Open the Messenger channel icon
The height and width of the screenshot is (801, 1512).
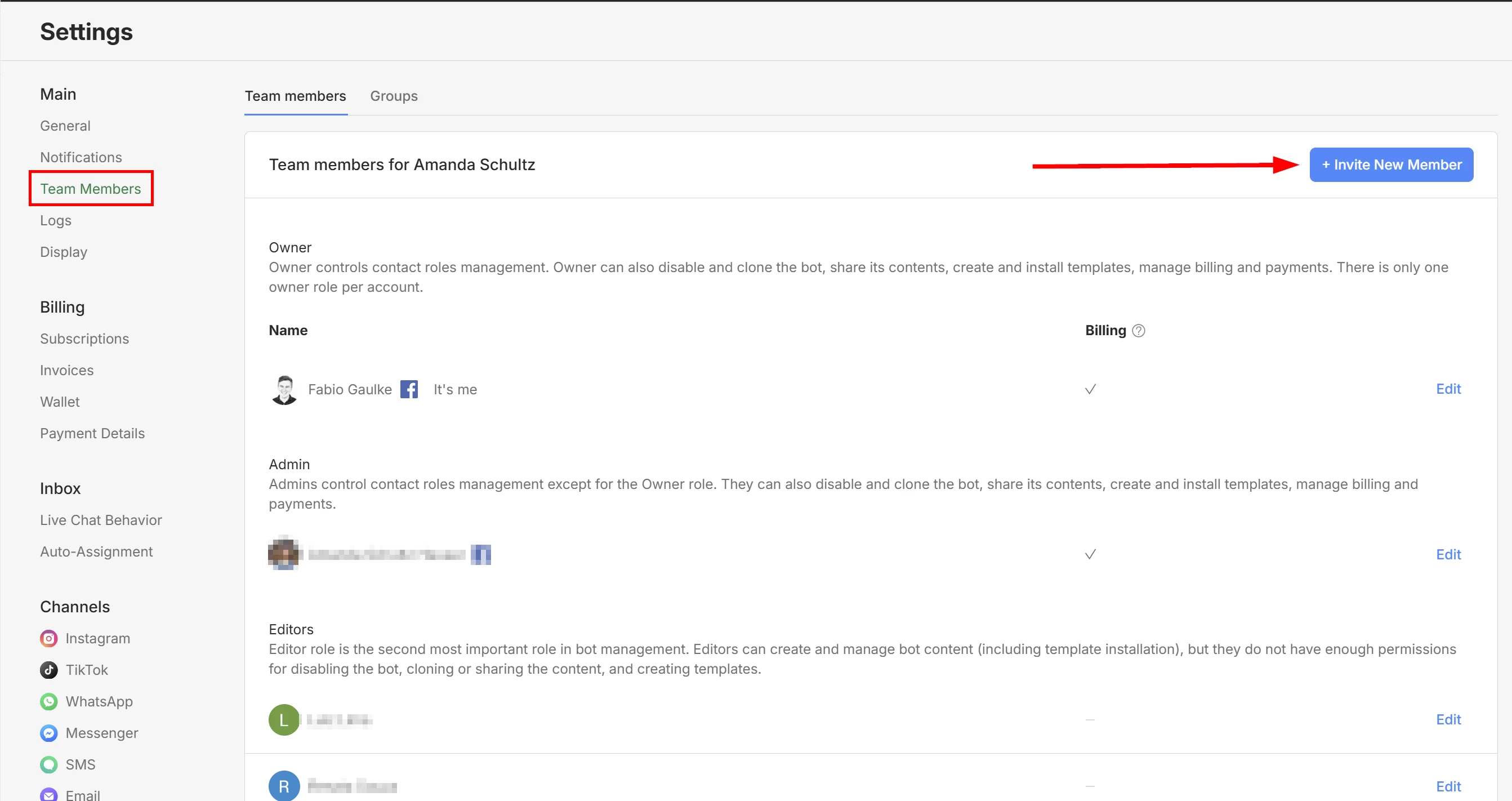click(x=49, y=733)
